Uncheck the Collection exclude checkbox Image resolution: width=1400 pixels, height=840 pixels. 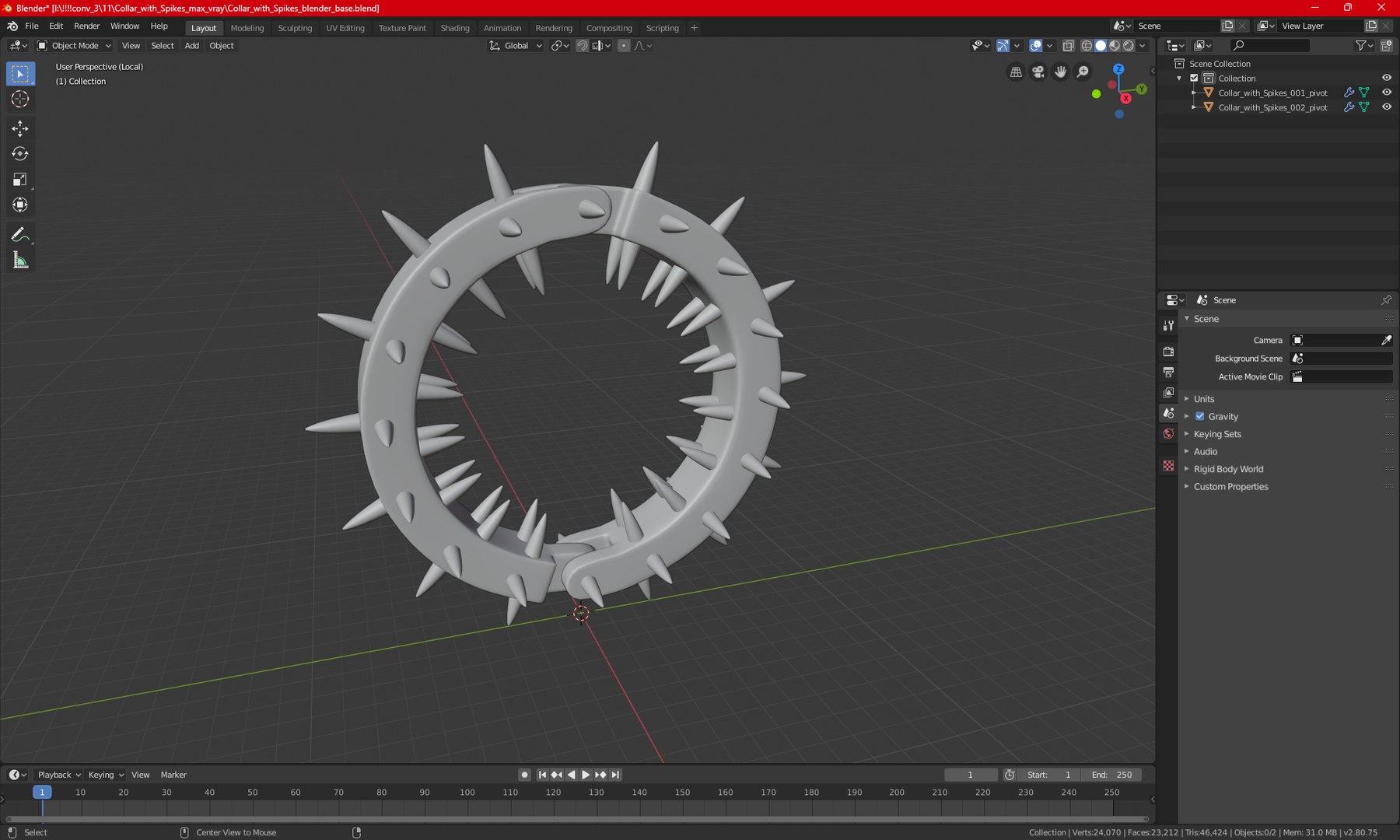1194,78
